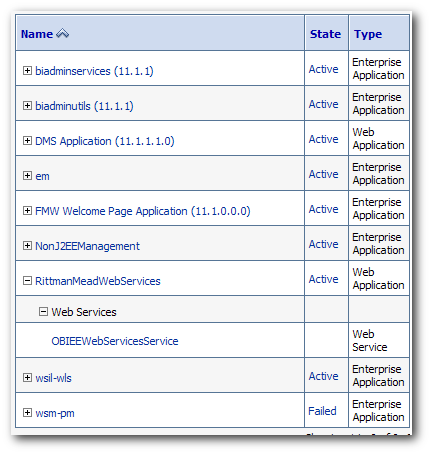Screen dimensions: 431x454
Task: Sort table by Type column header
Action: click(368, 34)
